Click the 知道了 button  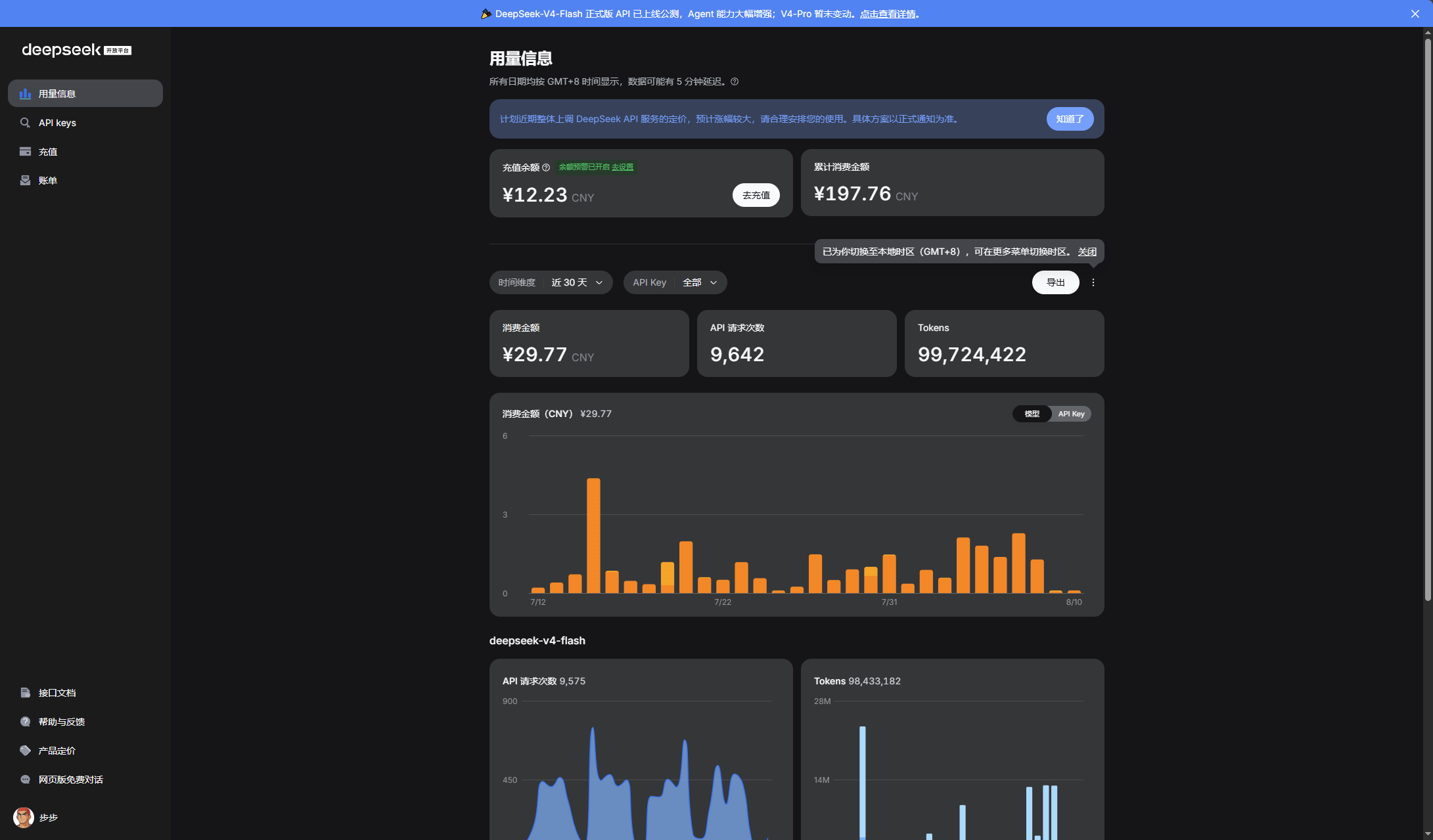[x=1070, y=119]
